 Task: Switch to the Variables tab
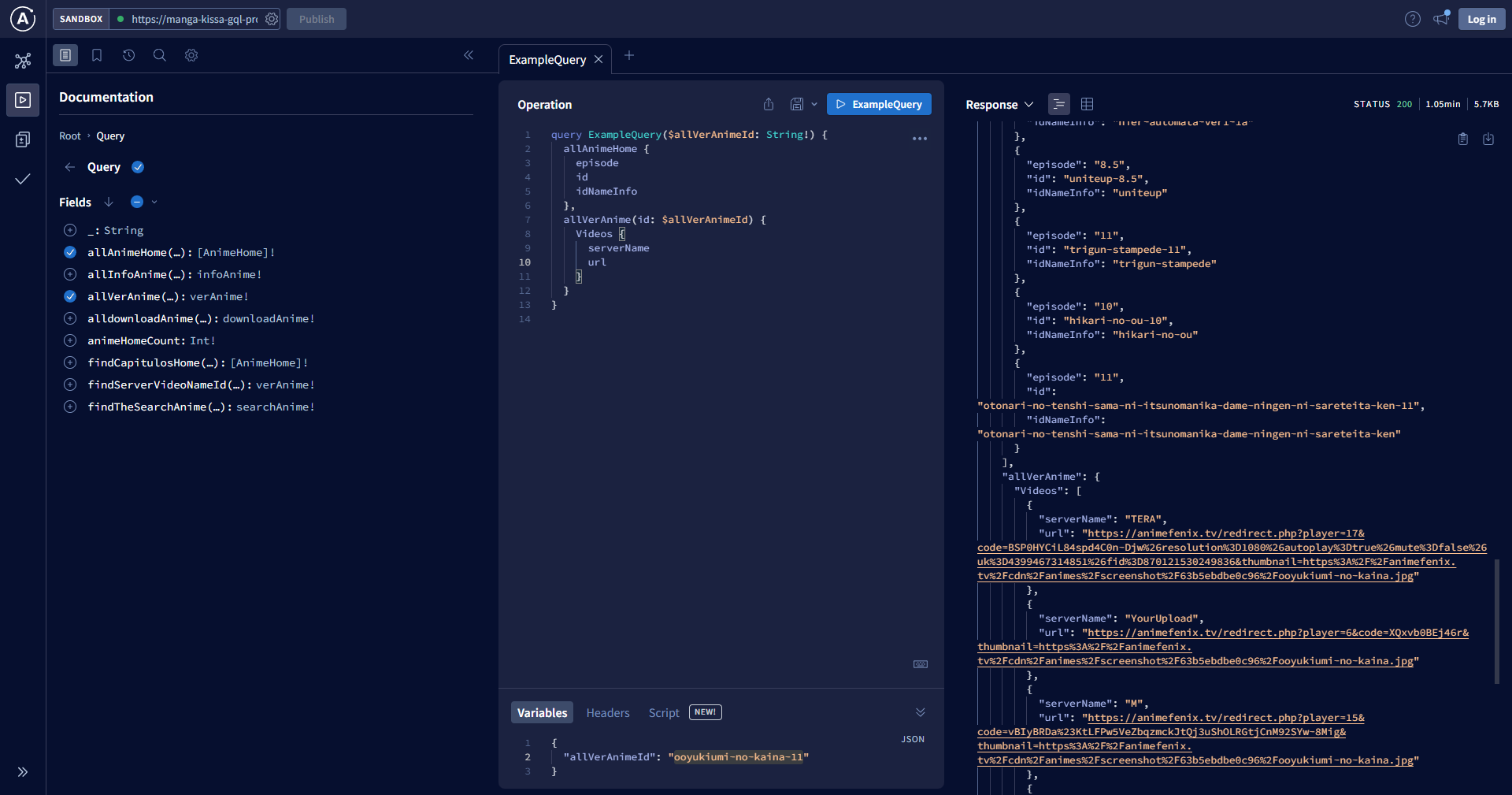(x=542, y=713)
